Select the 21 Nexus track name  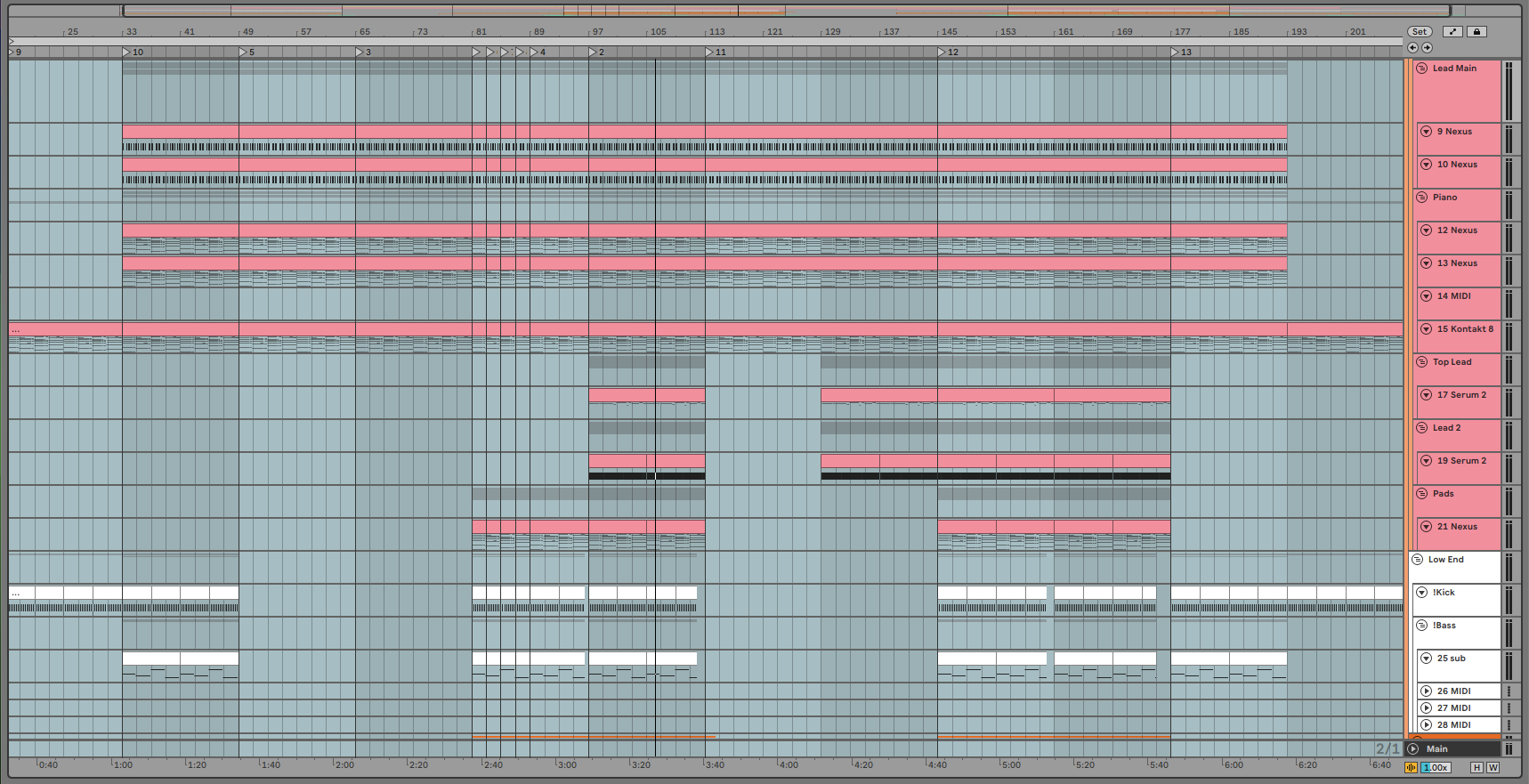(x=1457, y=527)
